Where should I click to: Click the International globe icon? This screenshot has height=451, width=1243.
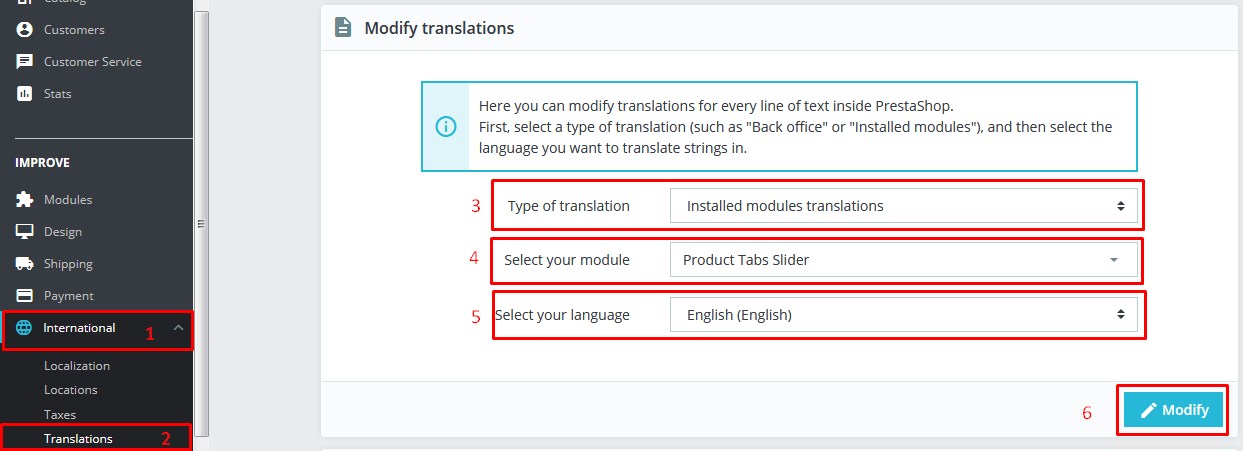(x=24, y=328)
